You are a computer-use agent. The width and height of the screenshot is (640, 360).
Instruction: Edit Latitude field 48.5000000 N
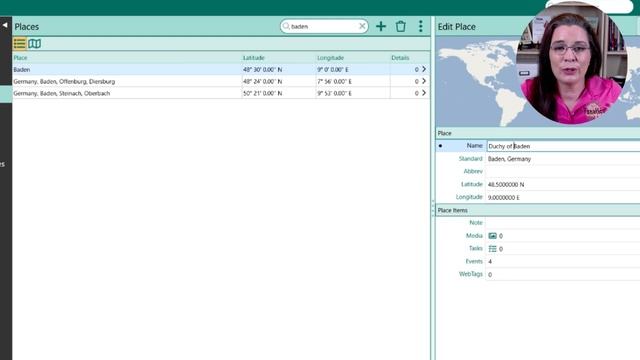(563, 184)
